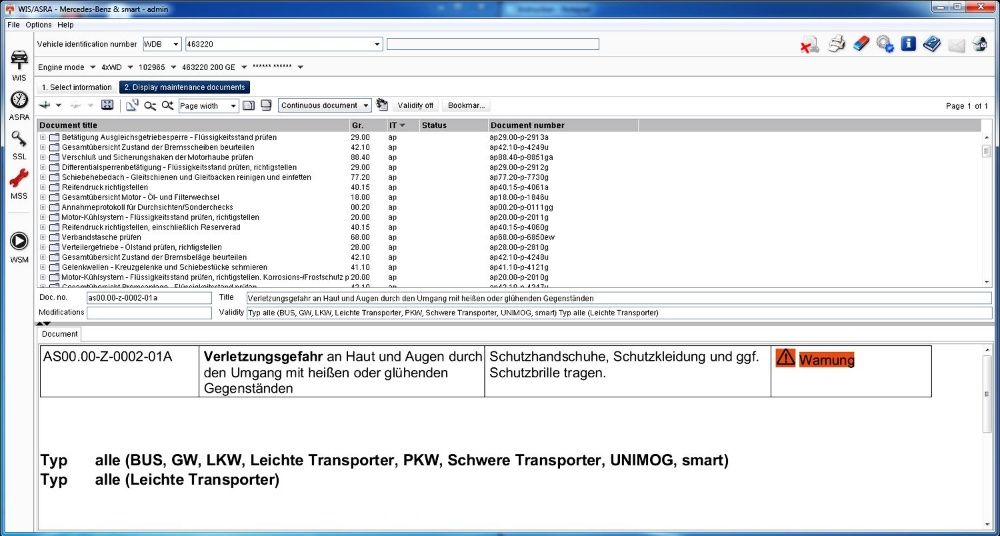The image size is (1000, 536).
Task: Open the MSS wrench module
Action: 19,184
